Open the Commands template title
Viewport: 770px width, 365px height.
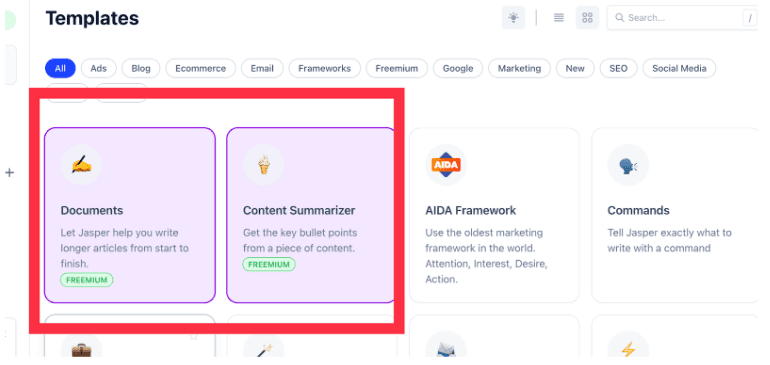[638, 210]
